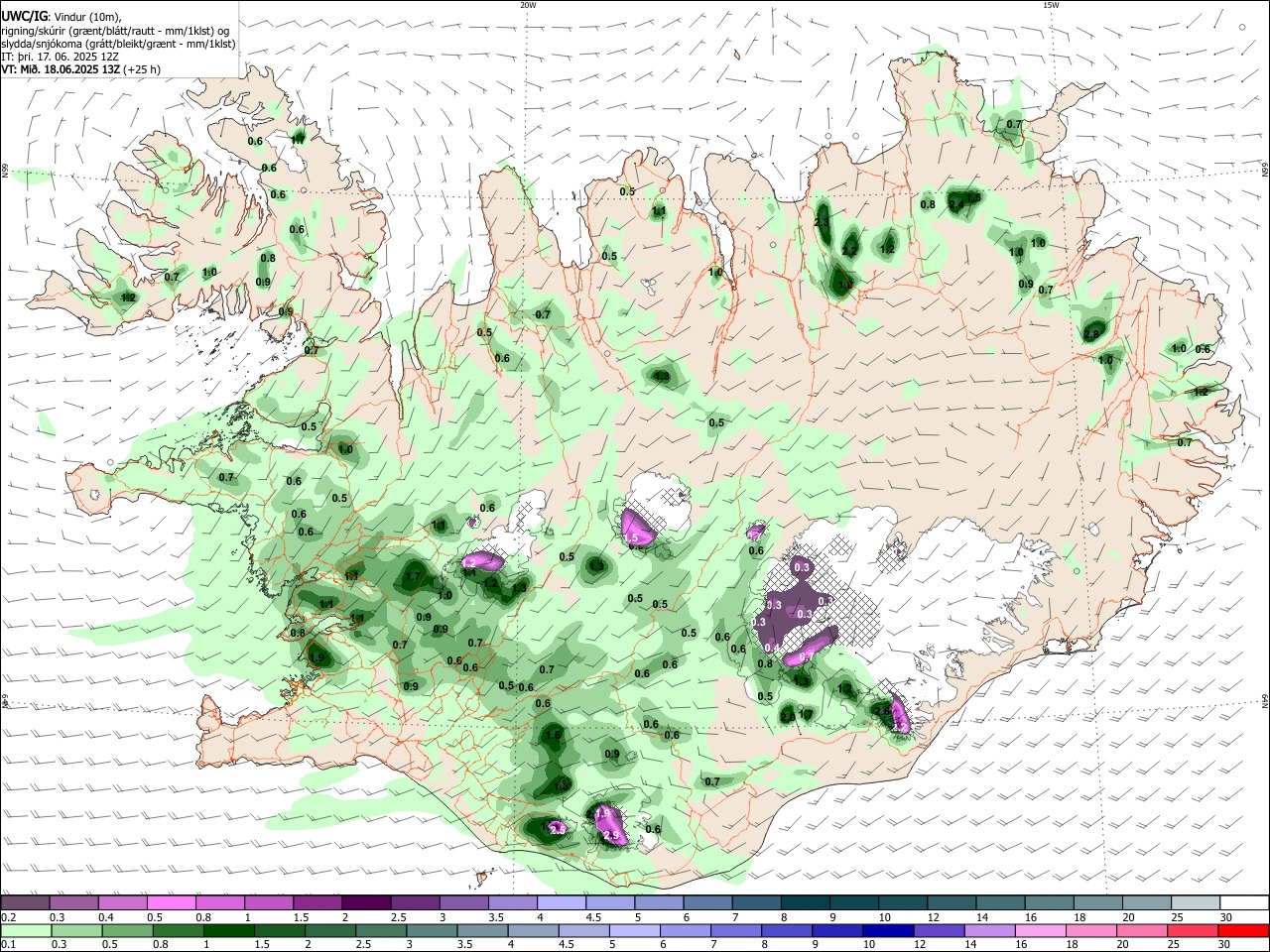
Task: Select the '25' label under the upper legend row
Action: coord(1177,916)
